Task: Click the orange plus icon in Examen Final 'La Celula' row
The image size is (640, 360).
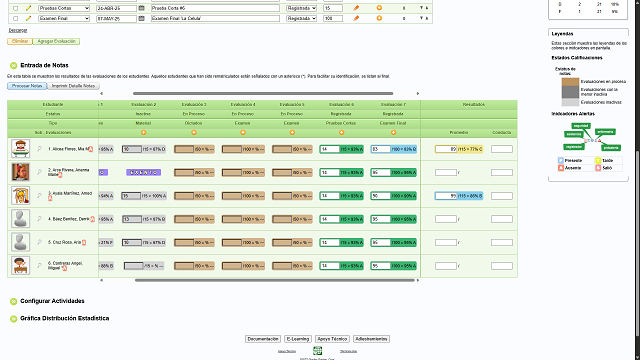Action: [379, 18]
